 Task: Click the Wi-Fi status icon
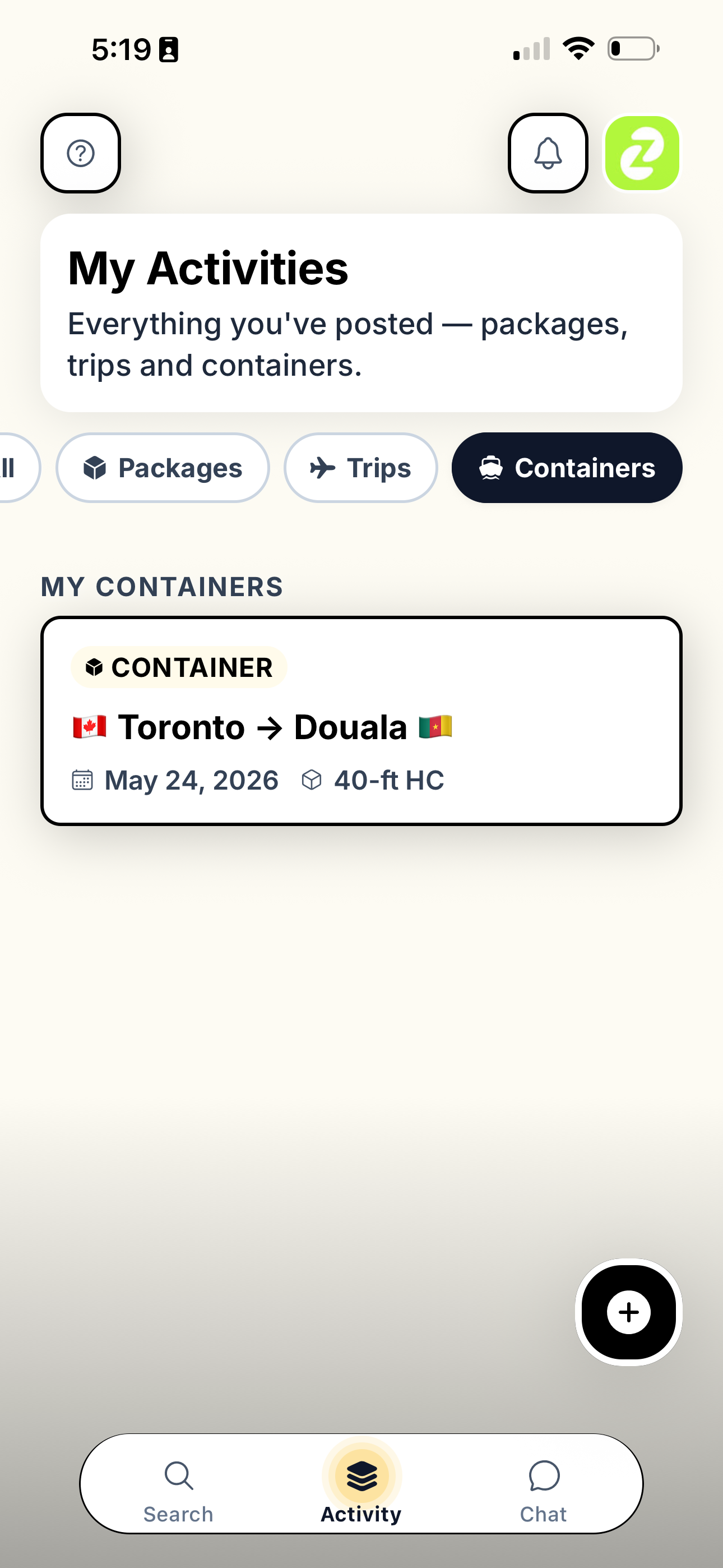pyautogui.click(x=579, y=49)
